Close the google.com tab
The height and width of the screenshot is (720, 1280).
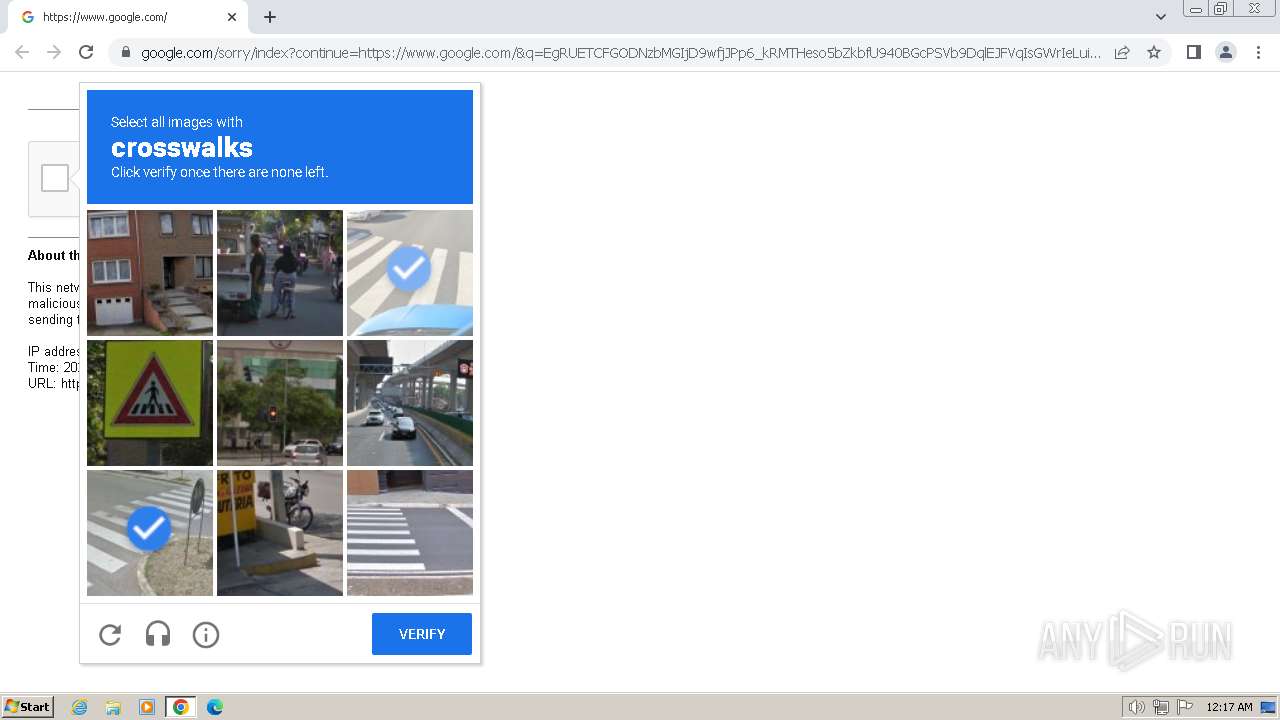(232, 17)
